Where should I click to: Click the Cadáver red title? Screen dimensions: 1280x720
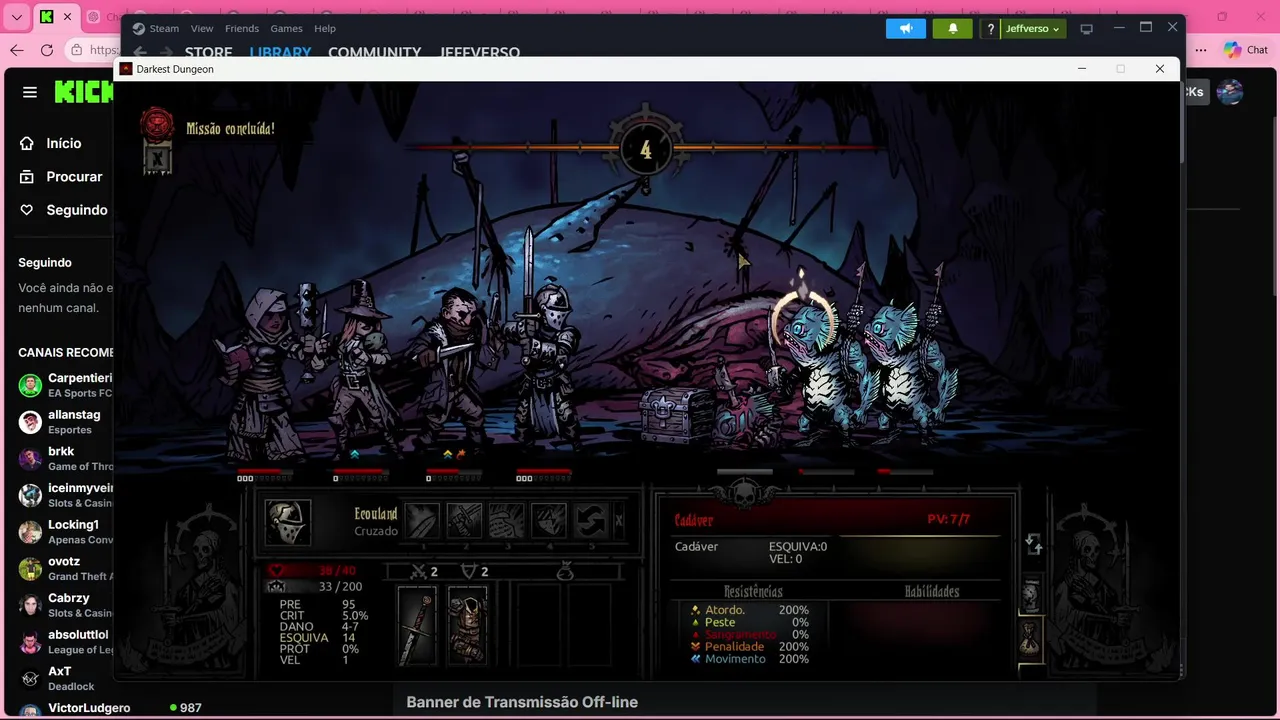click(694, 520)
